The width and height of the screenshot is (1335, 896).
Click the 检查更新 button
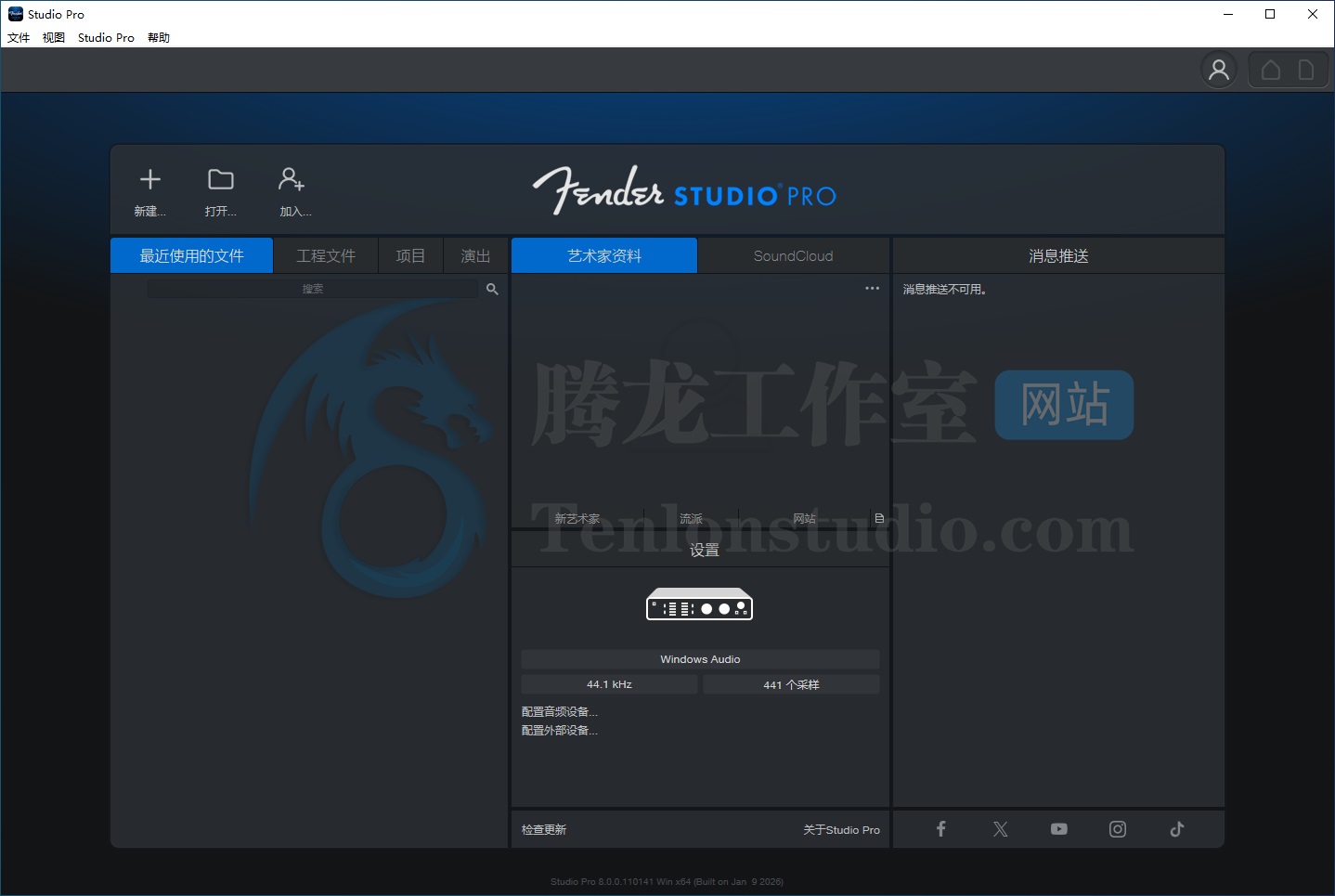[544, 830]
